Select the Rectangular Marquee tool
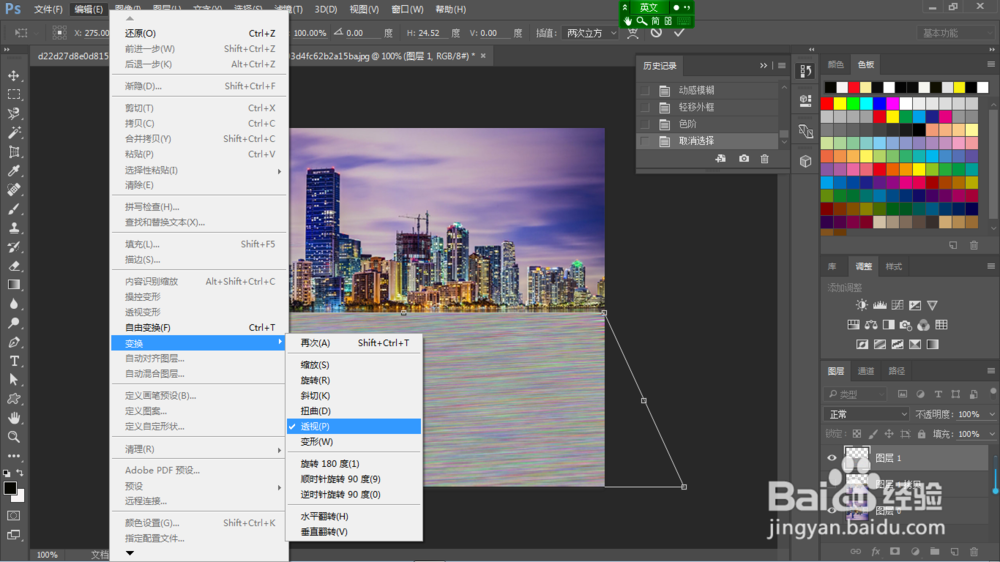This screenshot has height=562, width=1000. point(13,94)
